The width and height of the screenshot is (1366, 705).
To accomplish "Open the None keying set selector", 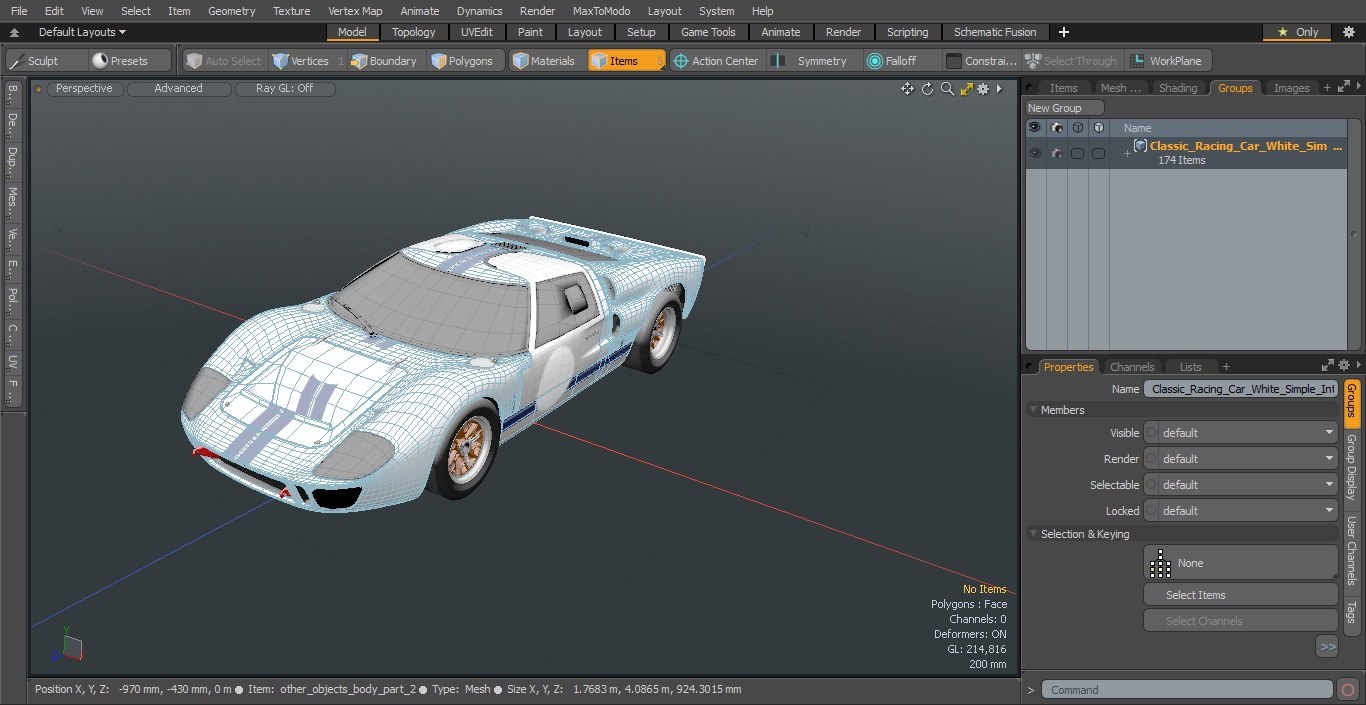I will [1240, 563].
